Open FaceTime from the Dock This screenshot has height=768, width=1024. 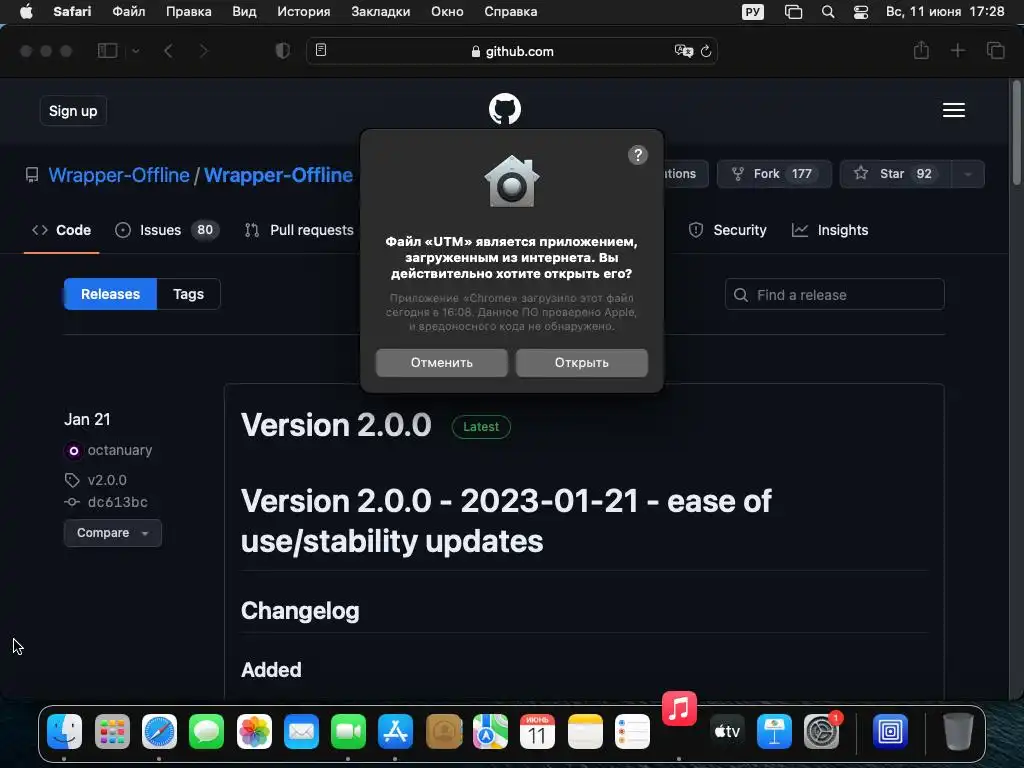[348, 731]
